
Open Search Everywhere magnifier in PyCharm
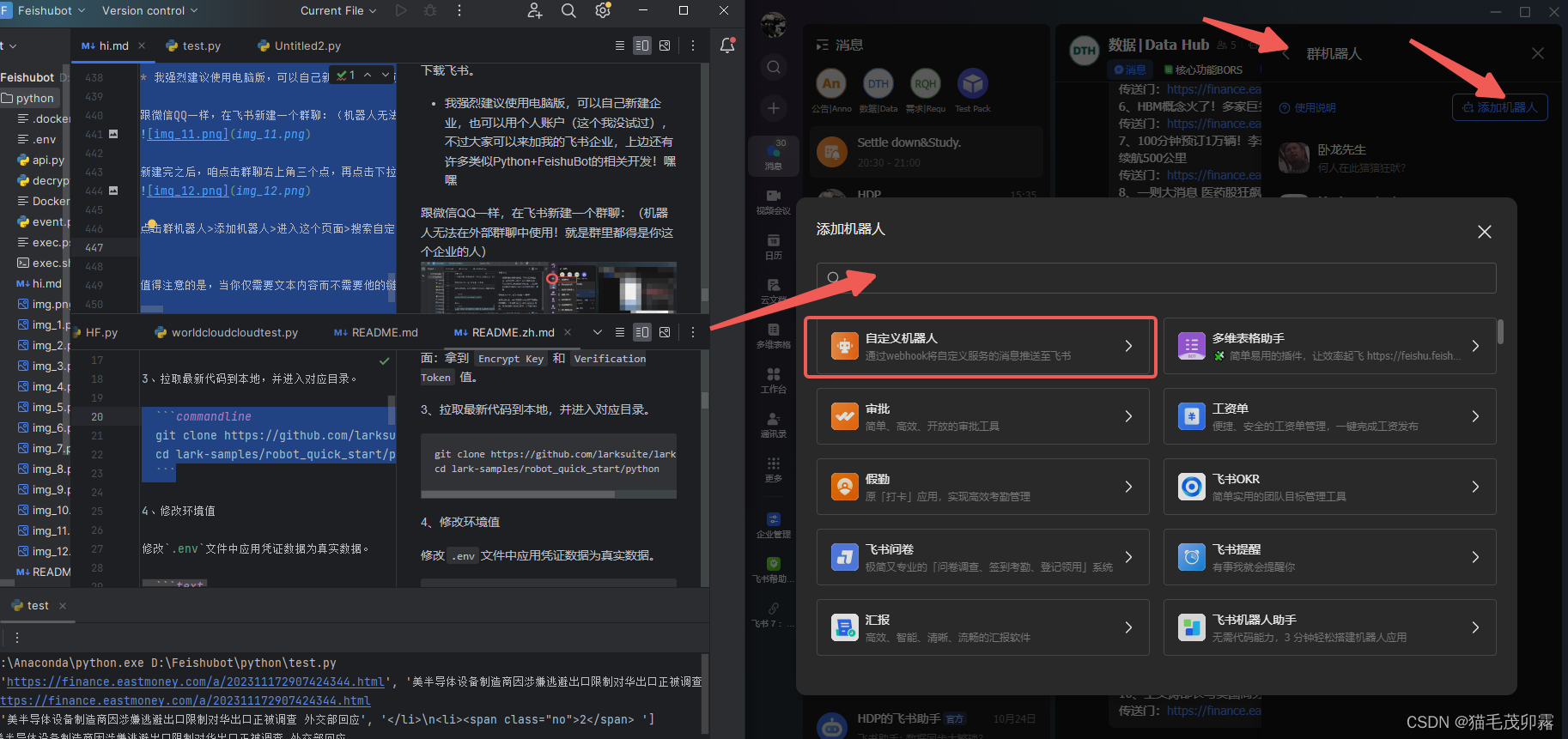pyautogui.click(x=568, y=10)
